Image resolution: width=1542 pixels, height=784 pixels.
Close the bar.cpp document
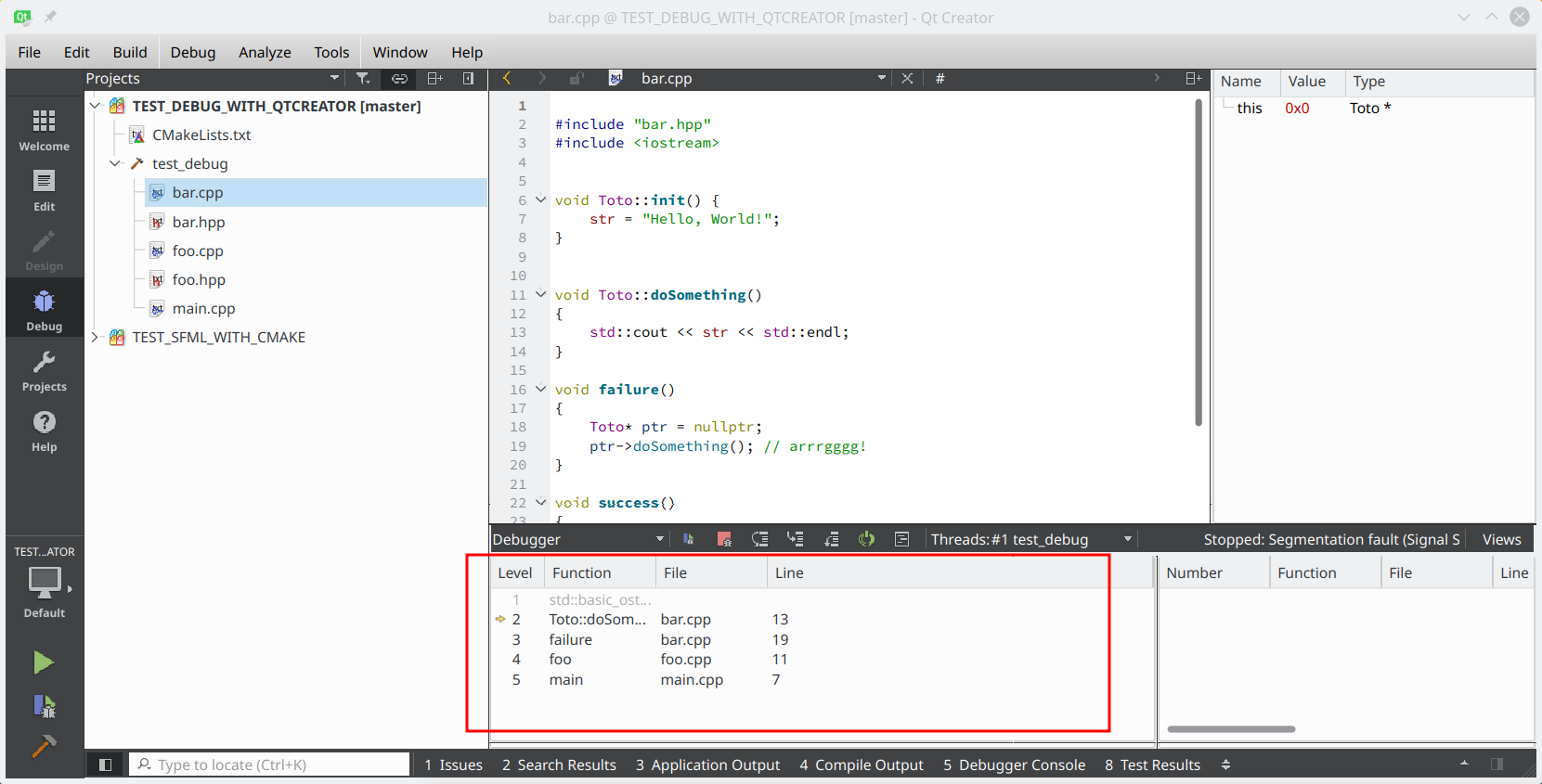pyautogui.click(x=907, y=79)
